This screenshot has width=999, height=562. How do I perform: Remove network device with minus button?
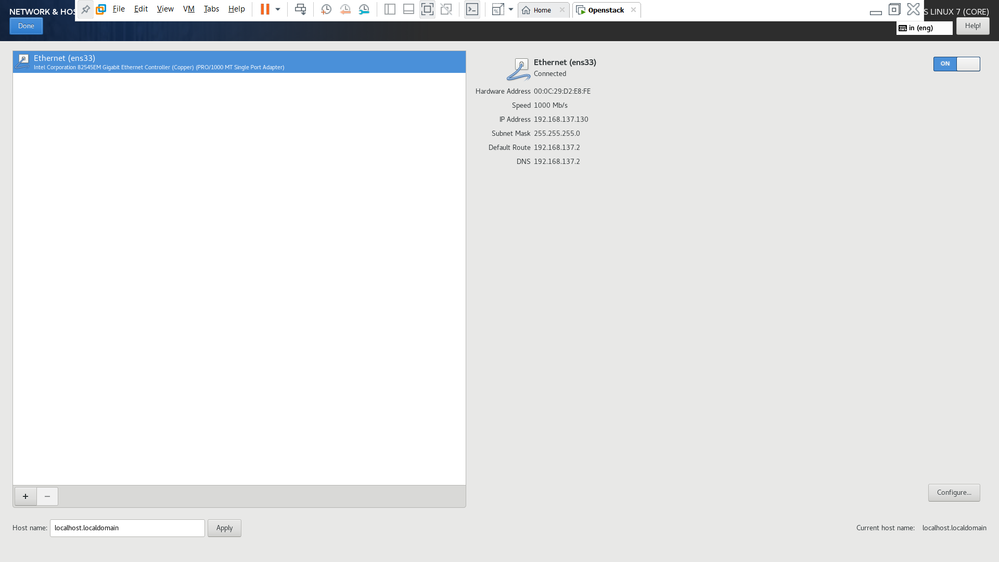point(47,496)
